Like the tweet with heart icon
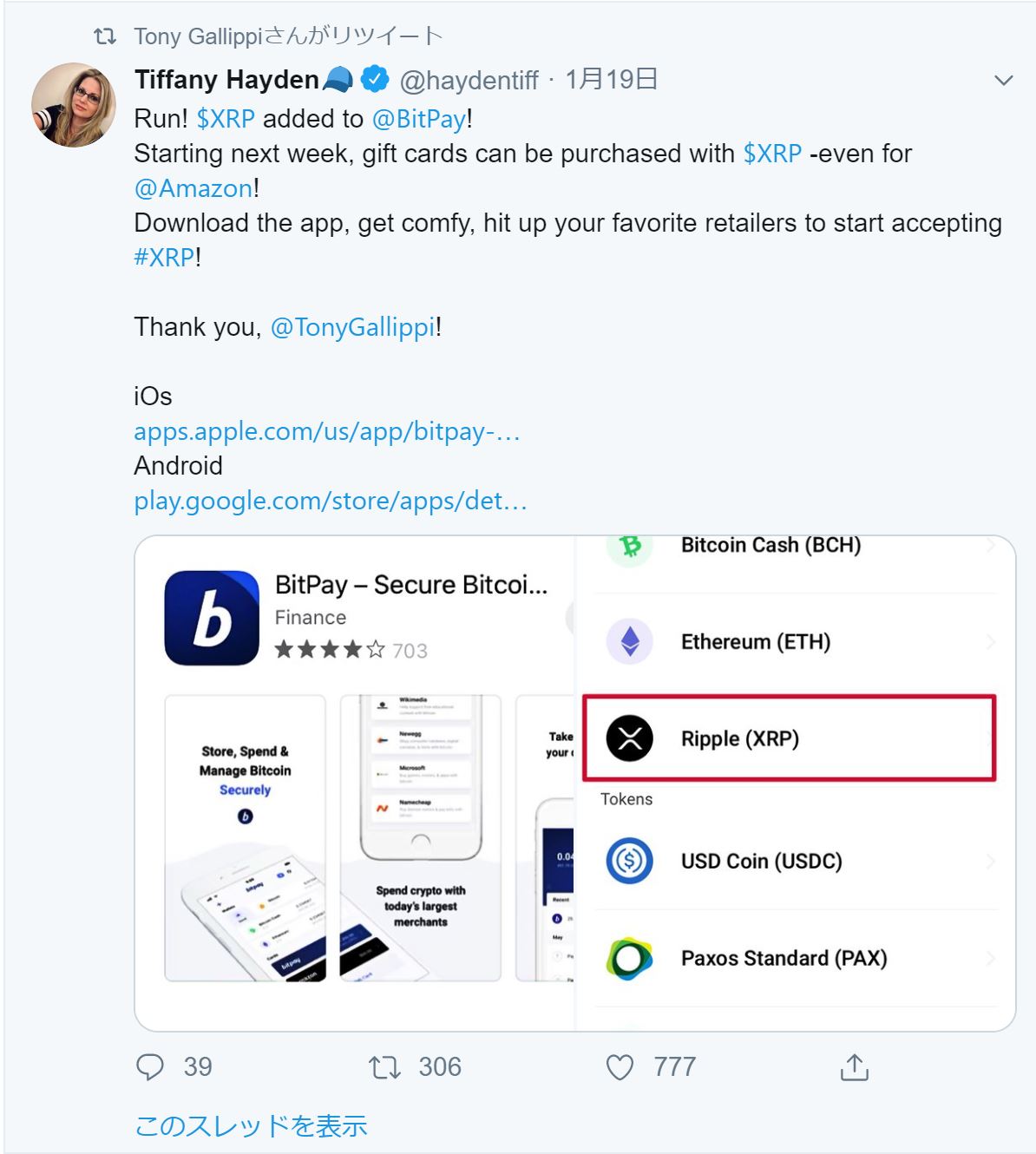The image size is (1036, 1154). click(620, 1066)
